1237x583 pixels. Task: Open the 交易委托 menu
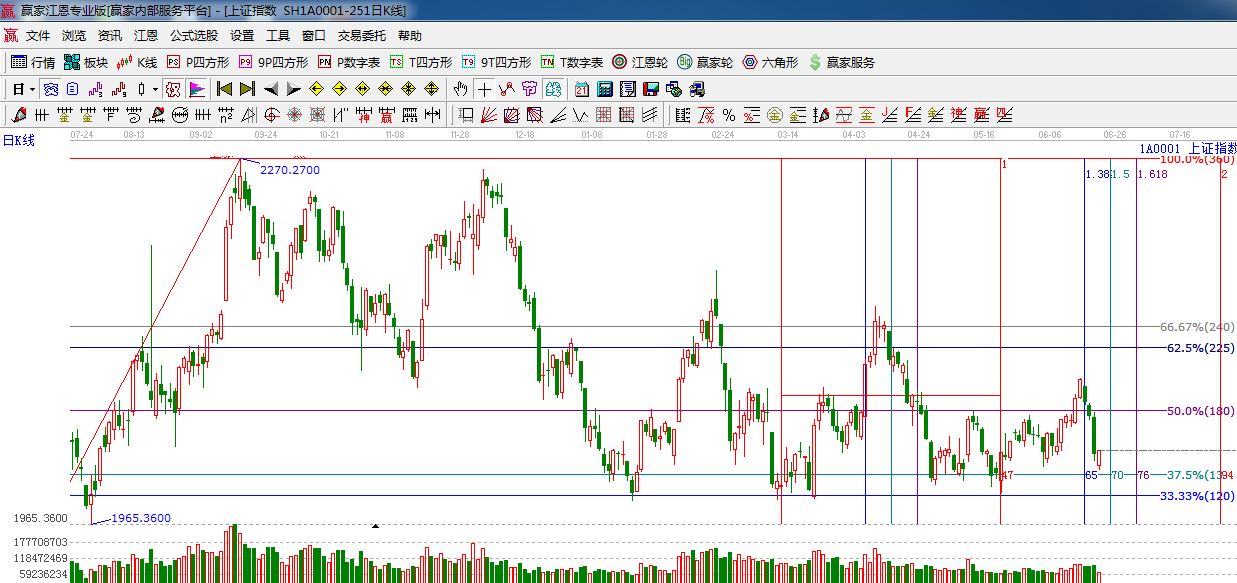361,36
